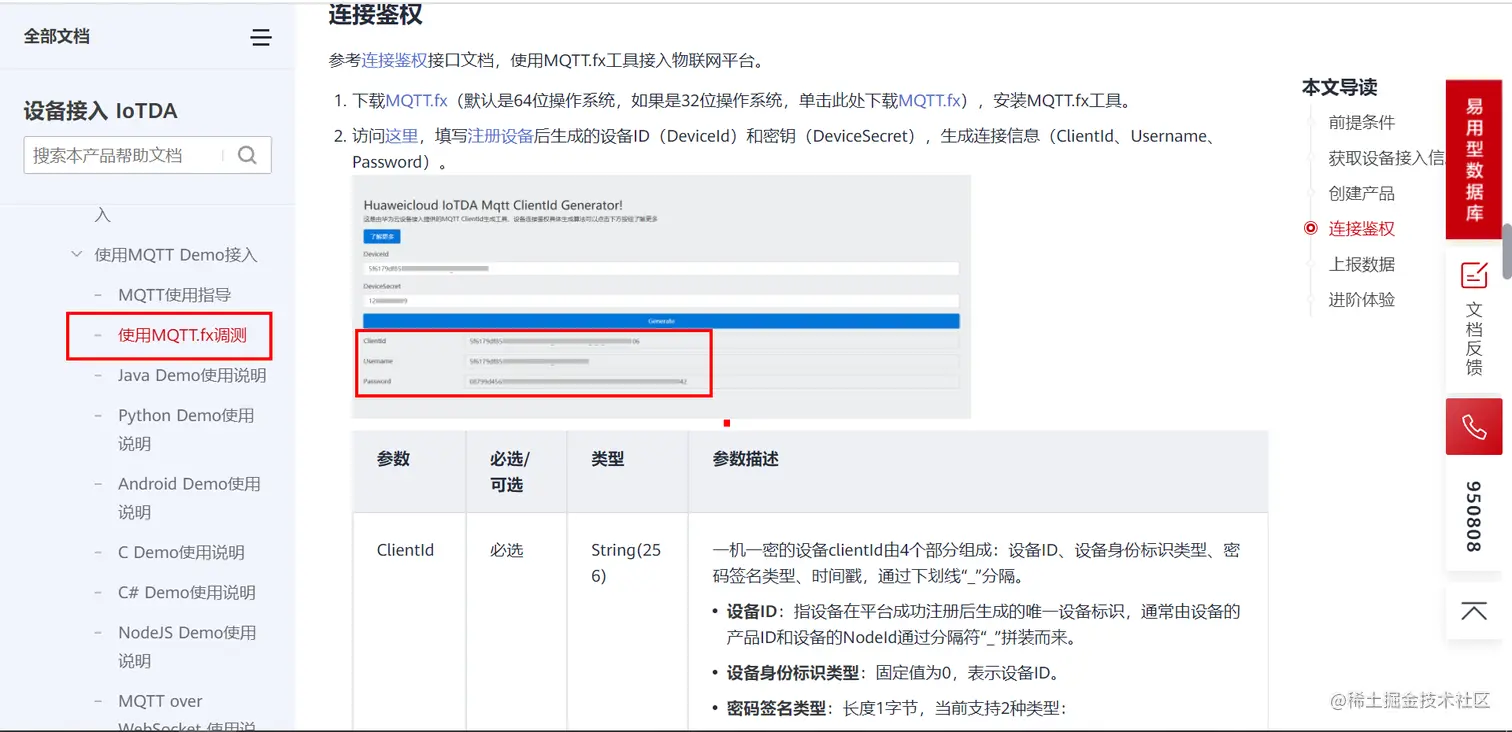Open NodeJS Demo使用说明 page
Screen dimensions: 1512x732
187,646
